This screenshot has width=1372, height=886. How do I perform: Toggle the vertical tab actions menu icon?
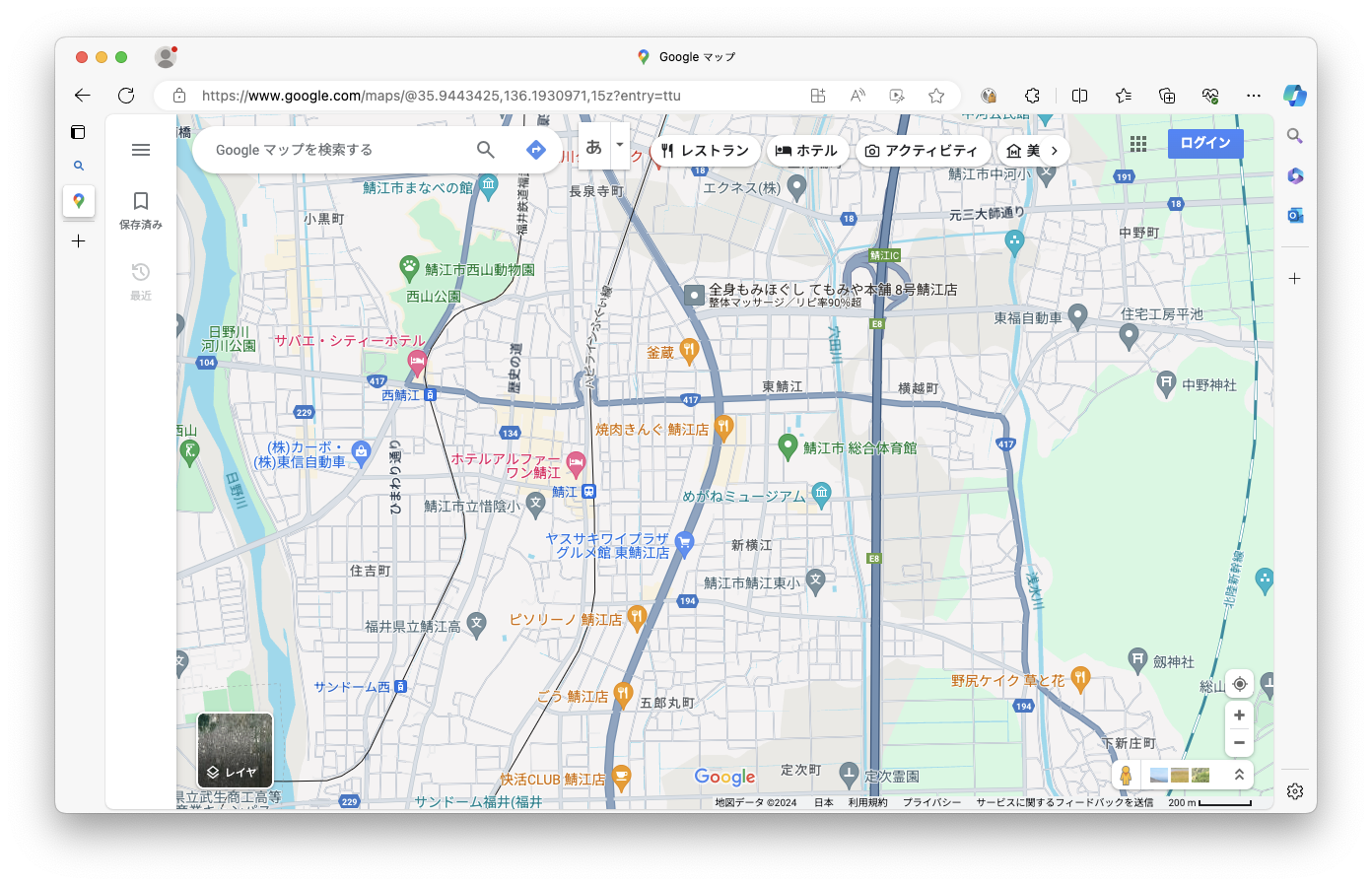coord(78,132)
